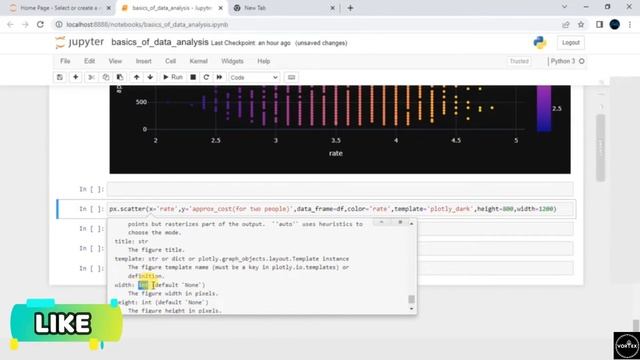Click the tooltip scrollbar thumb
The image size is (640, 360).
point(411,299)
